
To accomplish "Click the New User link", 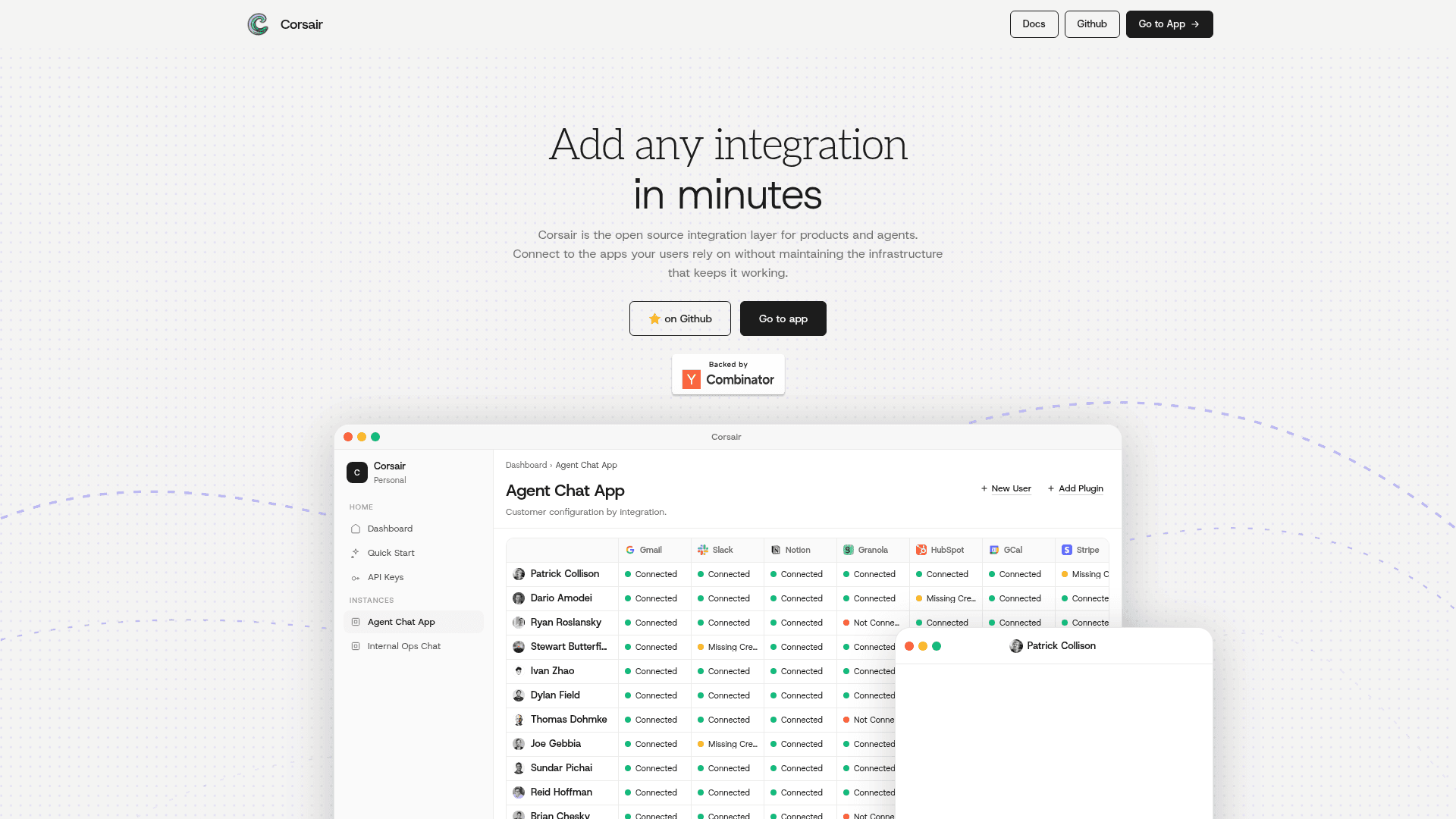I will click(x=1006, y=488).
